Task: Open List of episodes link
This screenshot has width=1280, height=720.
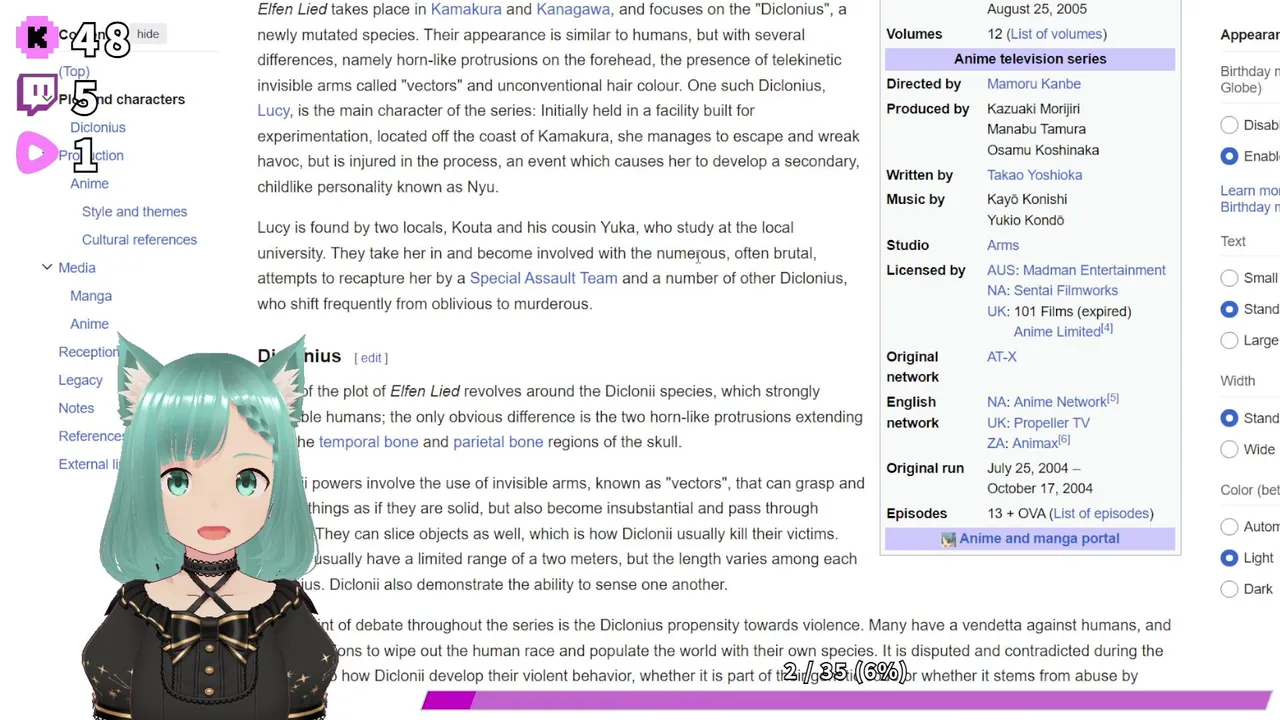Action: click(1101, 513)
